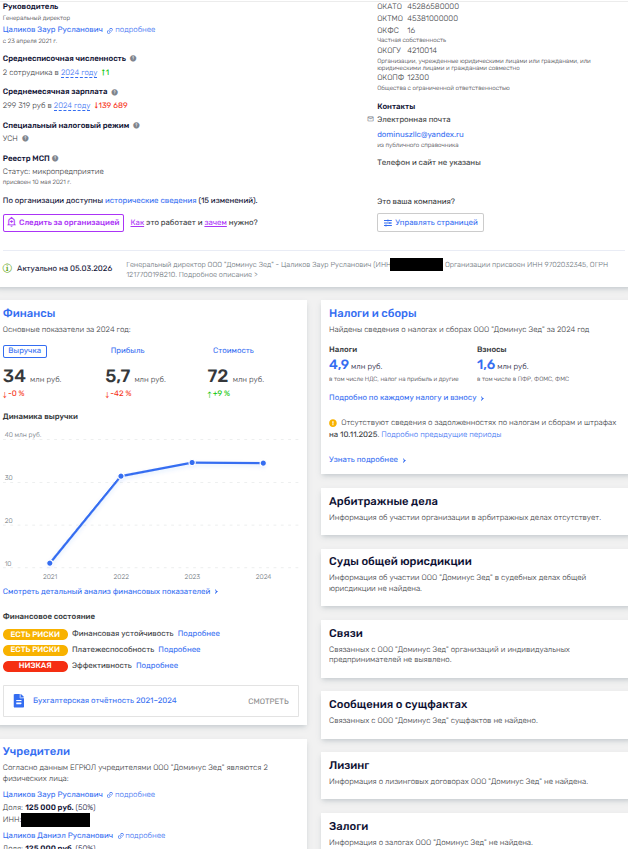Click the 2022 data point on revenue chart
The height and width of the screenshot is (849, 628).
click(x=121, y=476)
